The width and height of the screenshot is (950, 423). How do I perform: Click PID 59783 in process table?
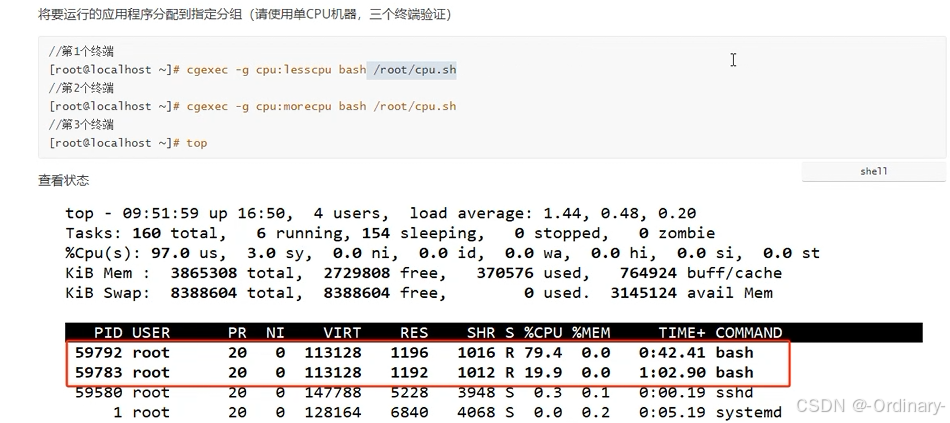pyautogui.click(x=98, y=373)
